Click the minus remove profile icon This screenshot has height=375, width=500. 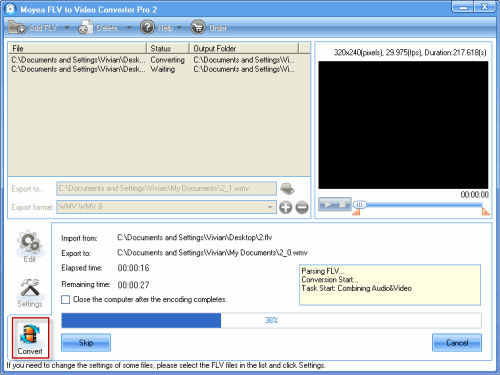[302, 207]
